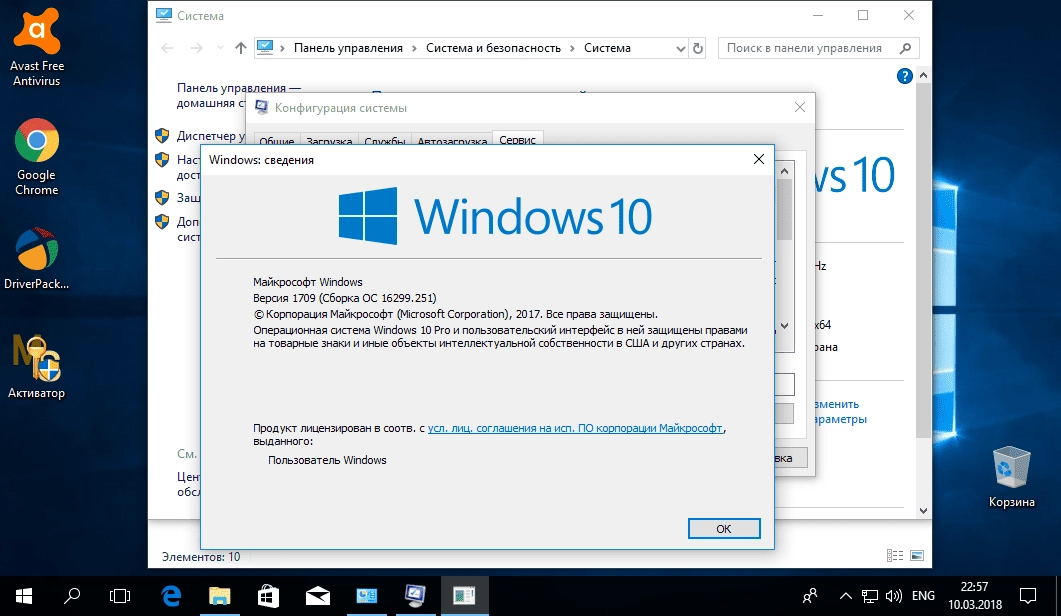The height and width of the screenshot is (616, 1061).
Task: Go forward in the Система window
Action: [196, 48]
